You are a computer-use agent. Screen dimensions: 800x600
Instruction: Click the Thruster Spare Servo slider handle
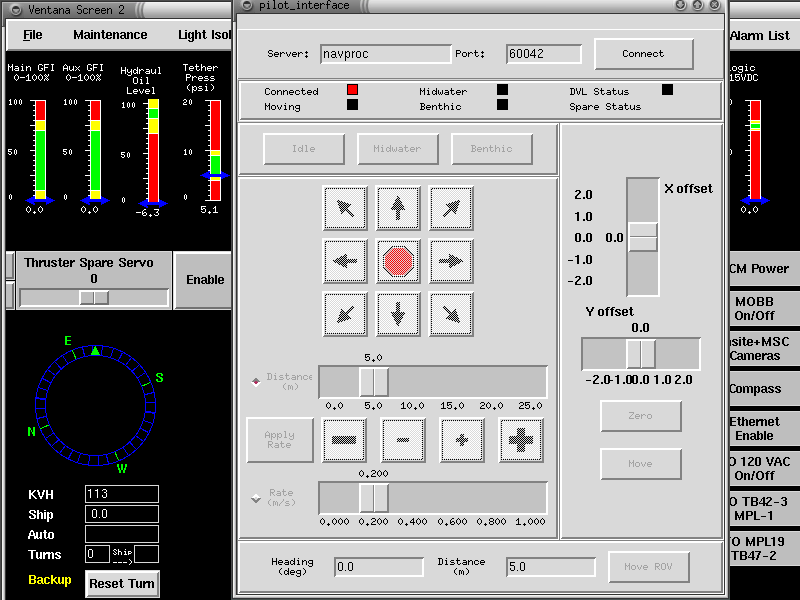tap(94, 298)
